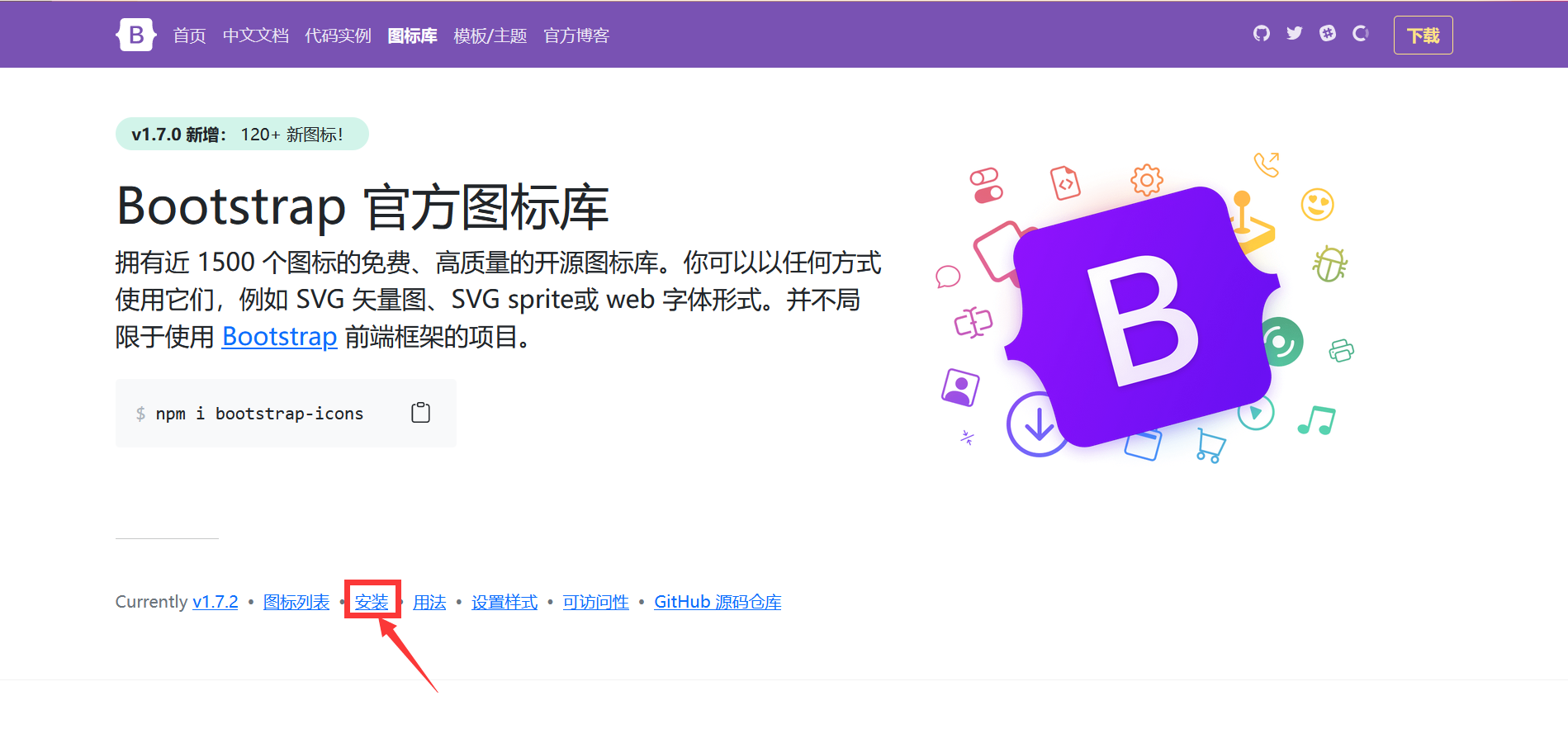Image resolution: width=1568 pixels, height=729 pixels.
Task: Select the 图标库 navigation item
Action: tap(412, 36)
